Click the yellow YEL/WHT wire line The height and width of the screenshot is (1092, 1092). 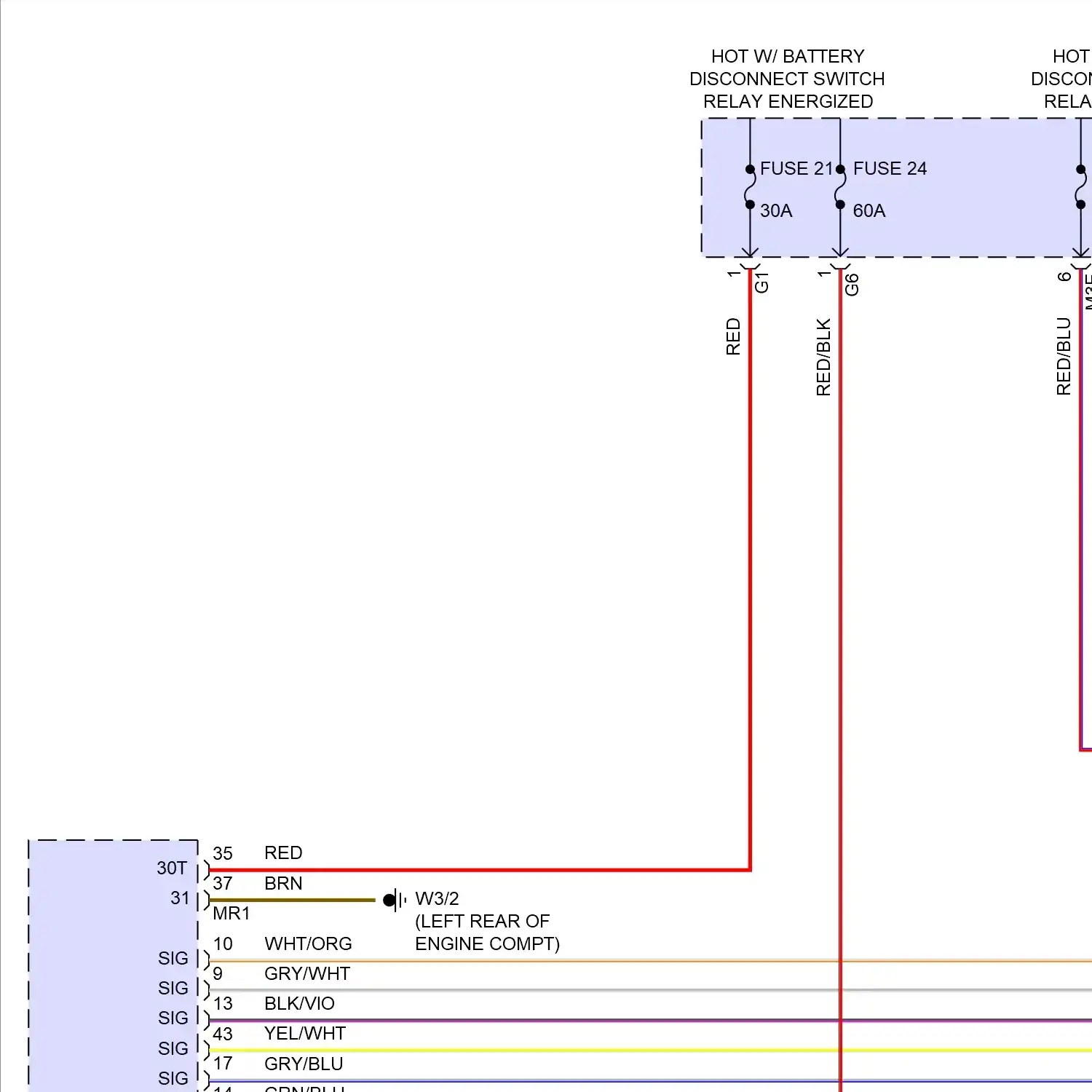coord(651,1051)
